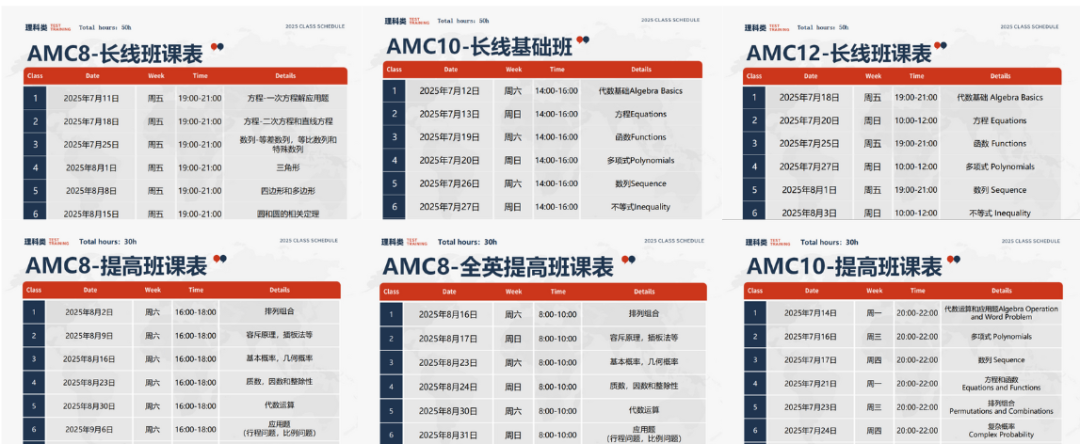Select the date cell "2025年7月12日"

pos(450,91)
